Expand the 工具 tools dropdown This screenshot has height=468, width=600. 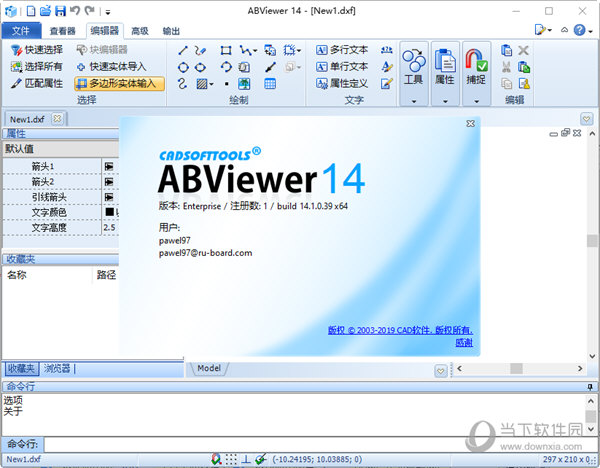coord(414,101)
